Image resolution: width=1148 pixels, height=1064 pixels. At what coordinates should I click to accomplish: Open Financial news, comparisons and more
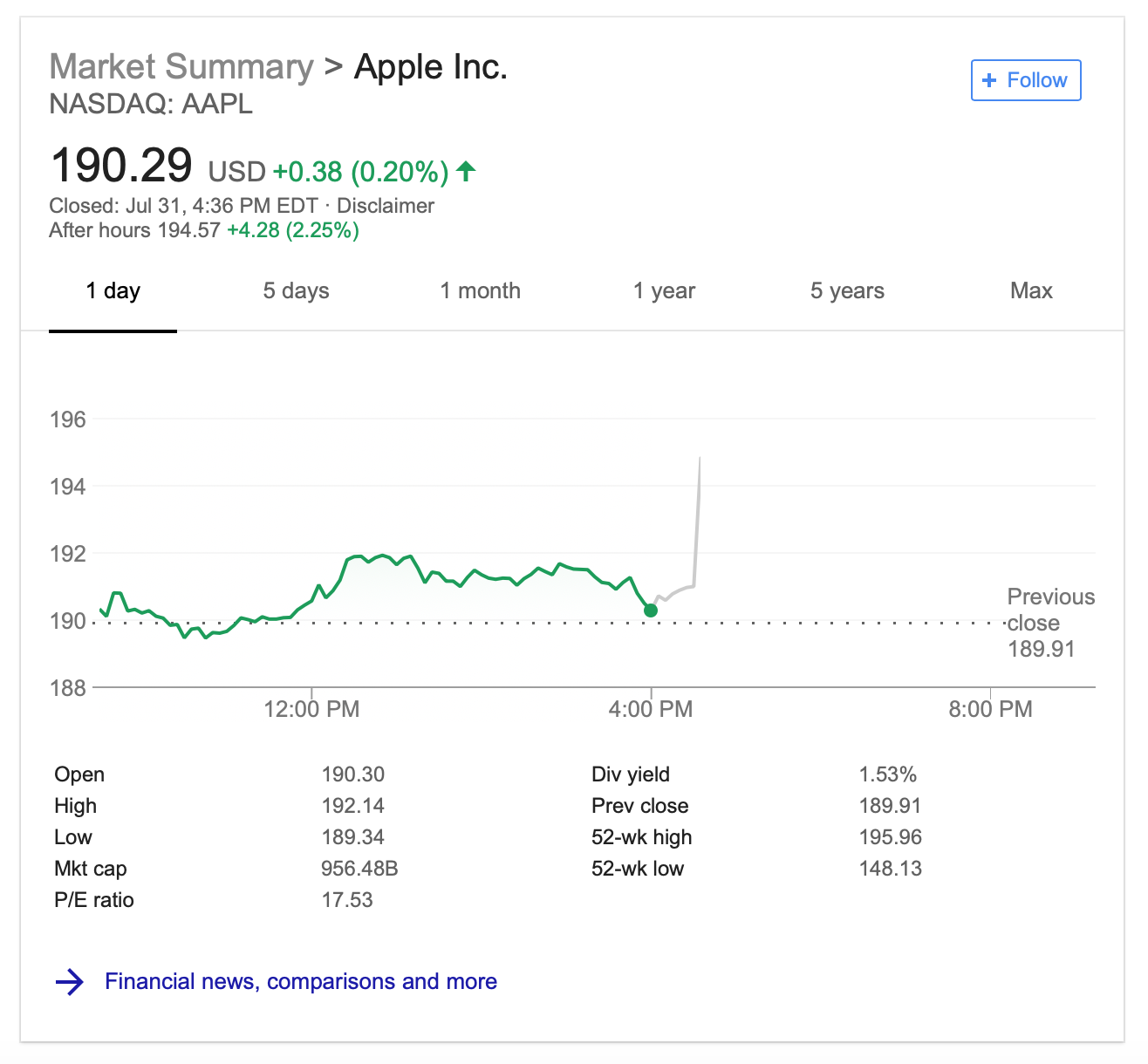(300, 981)
